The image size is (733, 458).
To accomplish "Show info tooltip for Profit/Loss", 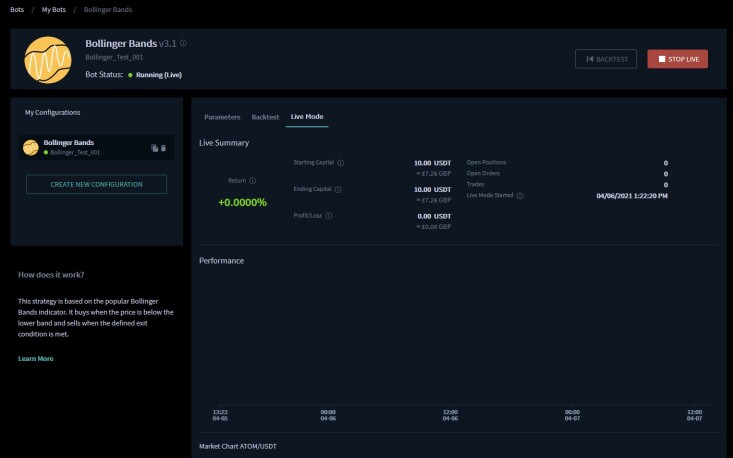I will tap(329, 216).
